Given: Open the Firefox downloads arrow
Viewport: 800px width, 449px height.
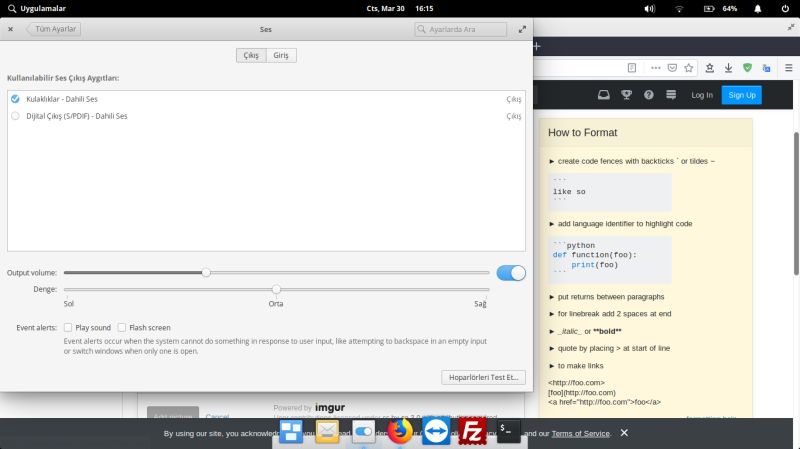Looking at the screenshot, I should pos(729,68).
